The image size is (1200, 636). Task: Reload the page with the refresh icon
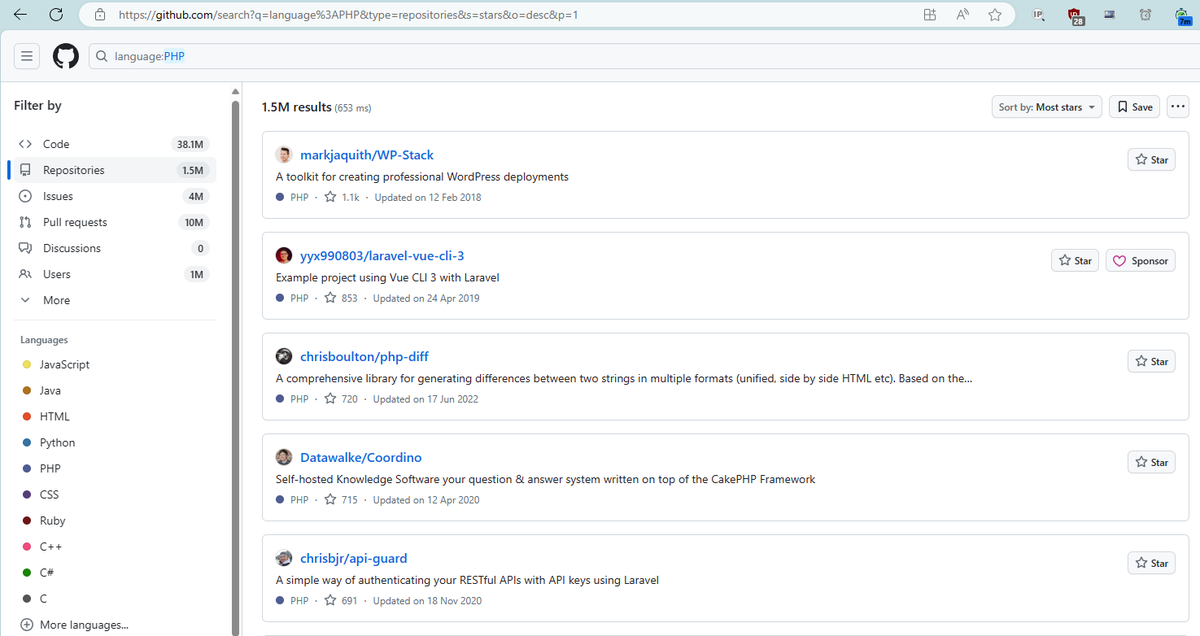tap(56, 15)
